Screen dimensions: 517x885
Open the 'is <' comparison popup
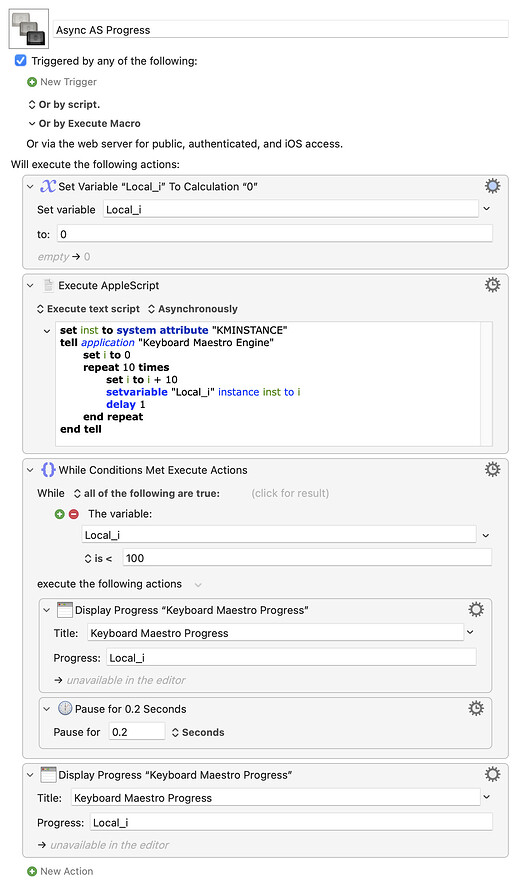(x=98, y=559)
